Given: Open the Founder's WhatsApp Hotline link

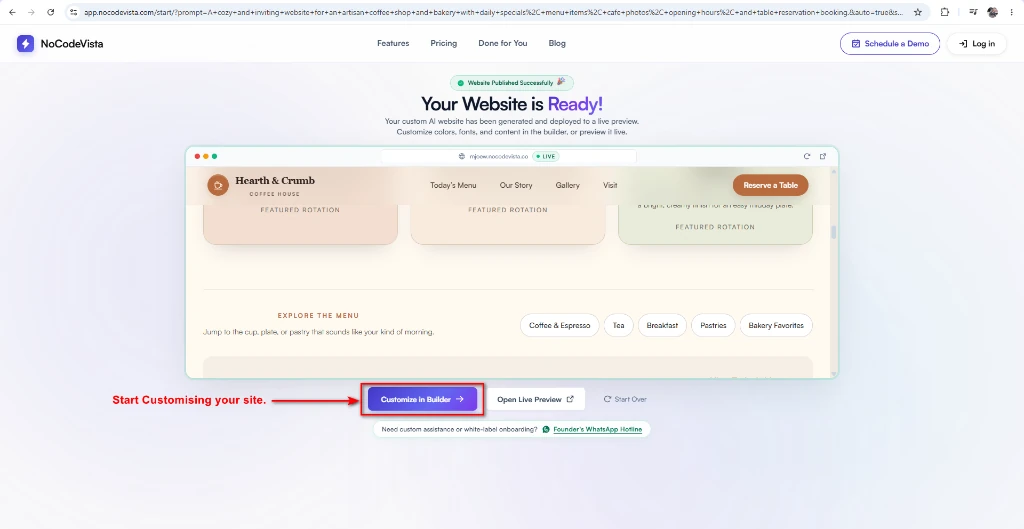Looking at the screenshot, I should point(598,430).
